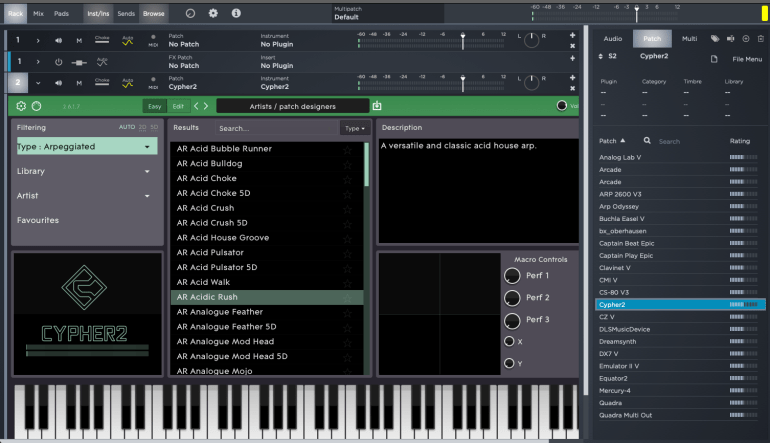Select Sends tab

pos(126,13)
